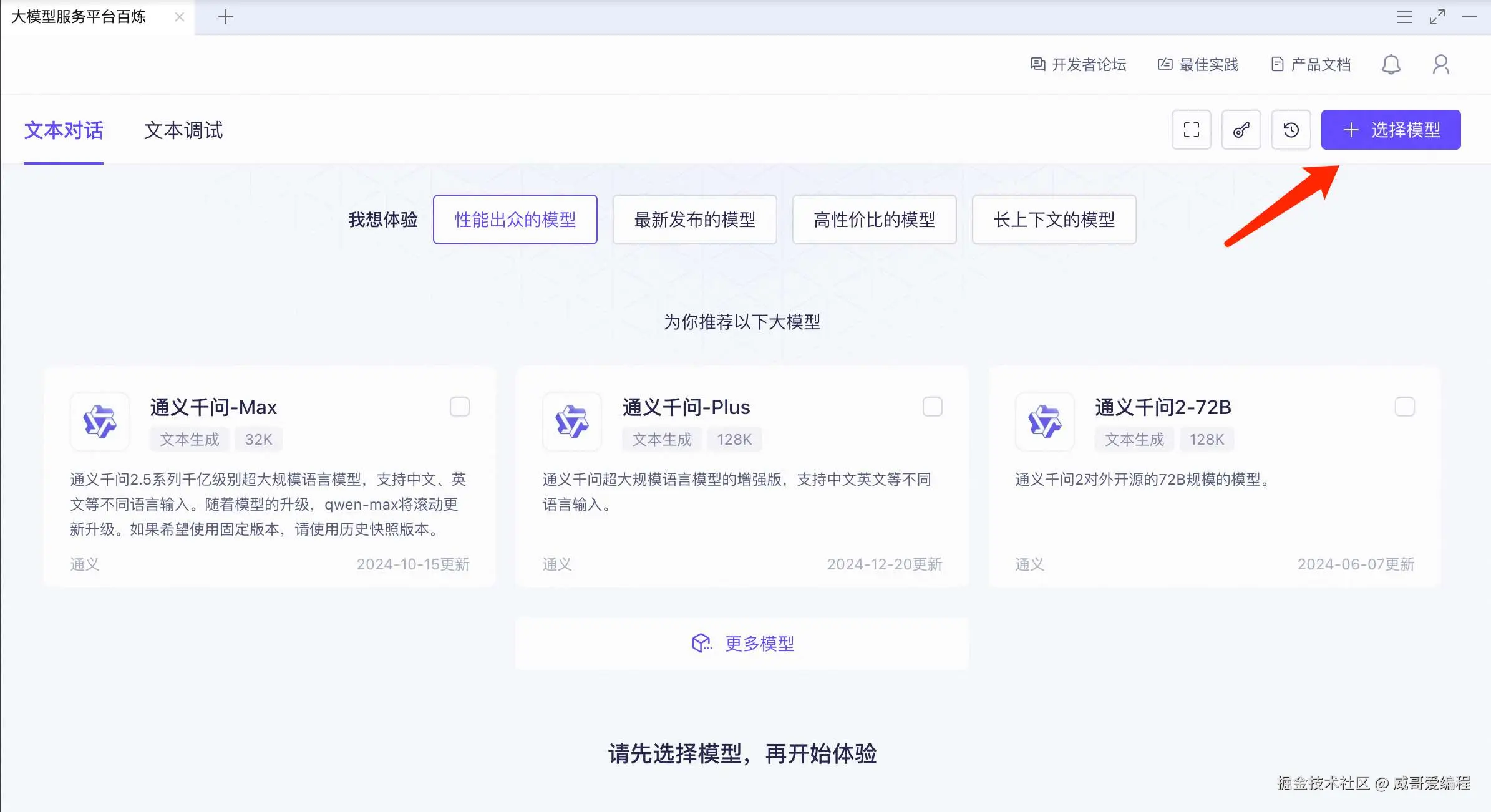Select the 文本对话 tab
This screenshot has width=1491, height=812.
pos(64,130)
